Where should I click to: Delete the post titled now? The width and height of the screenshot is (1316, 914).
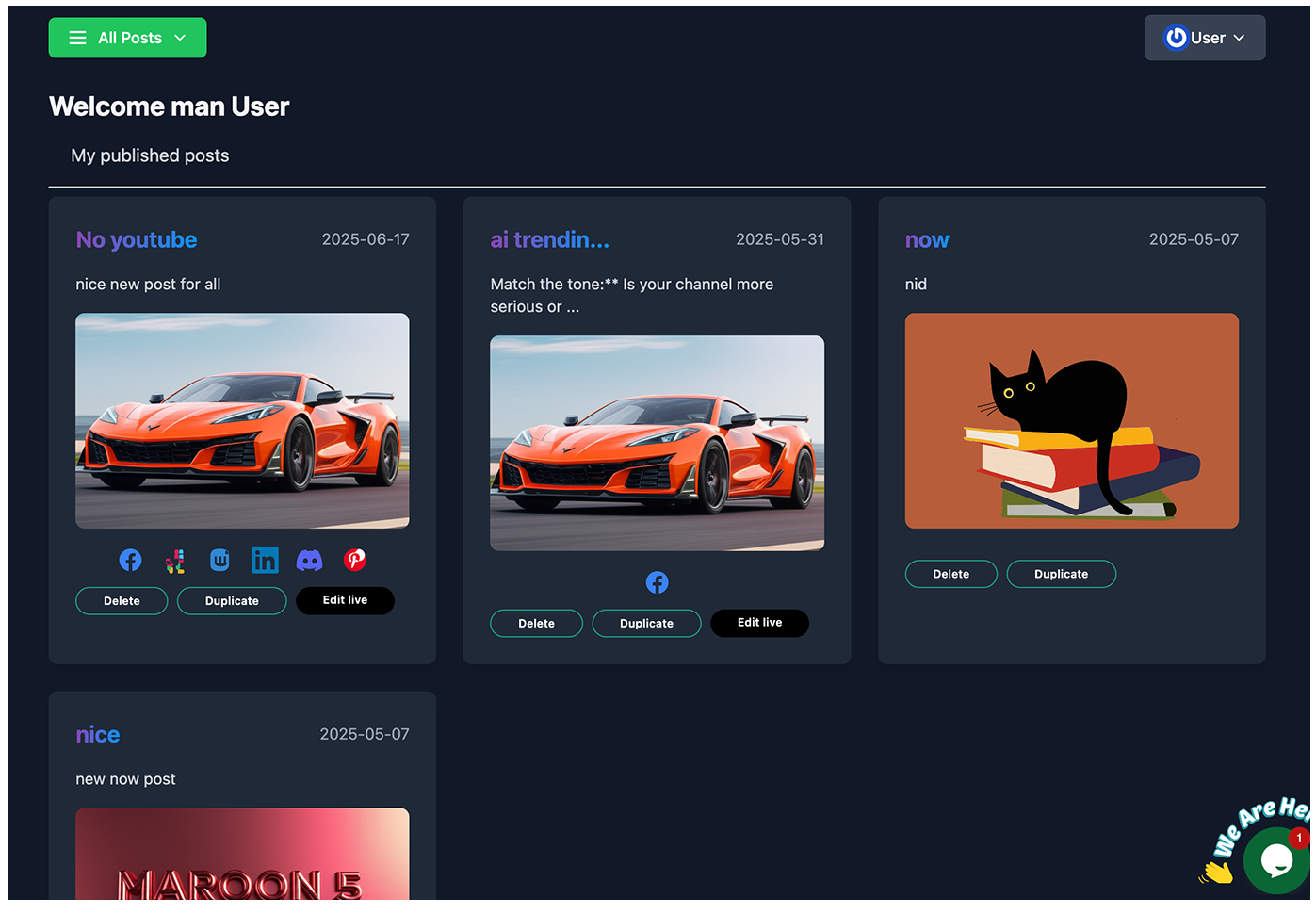[x=950, y=574]
